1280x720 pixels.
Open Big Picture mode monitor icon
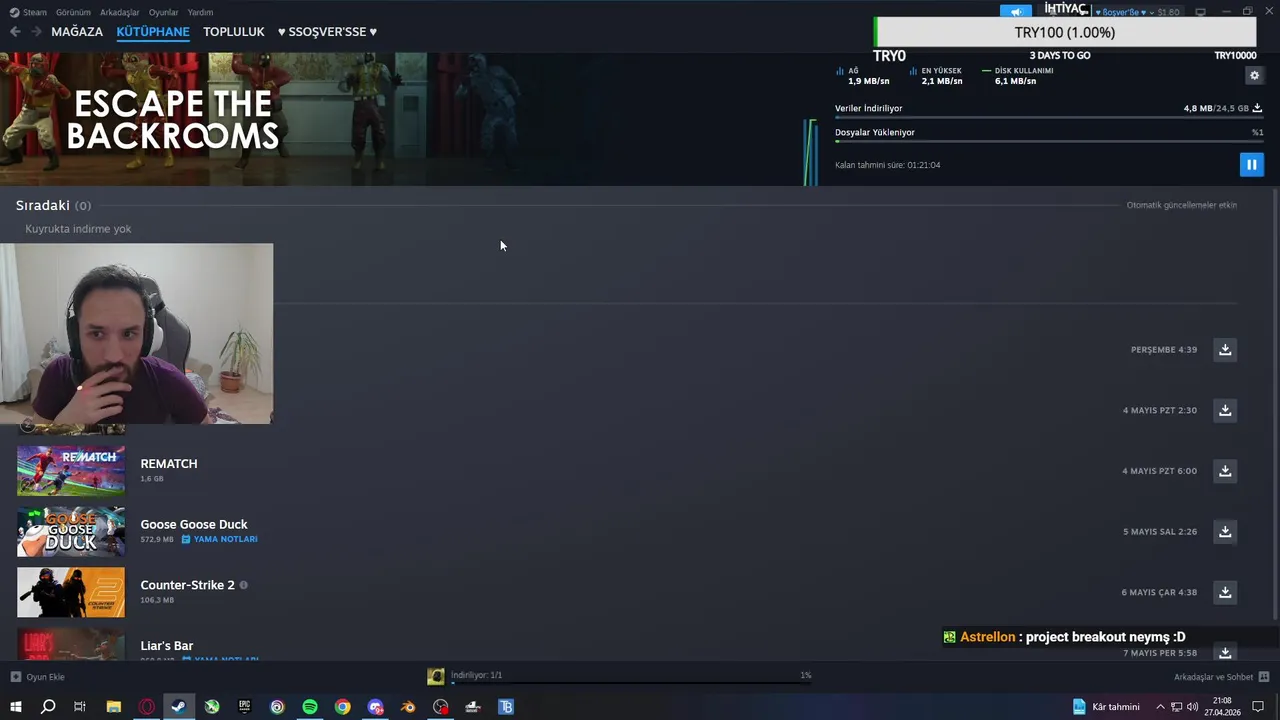pyautogui.click(x=1200, y=12)
